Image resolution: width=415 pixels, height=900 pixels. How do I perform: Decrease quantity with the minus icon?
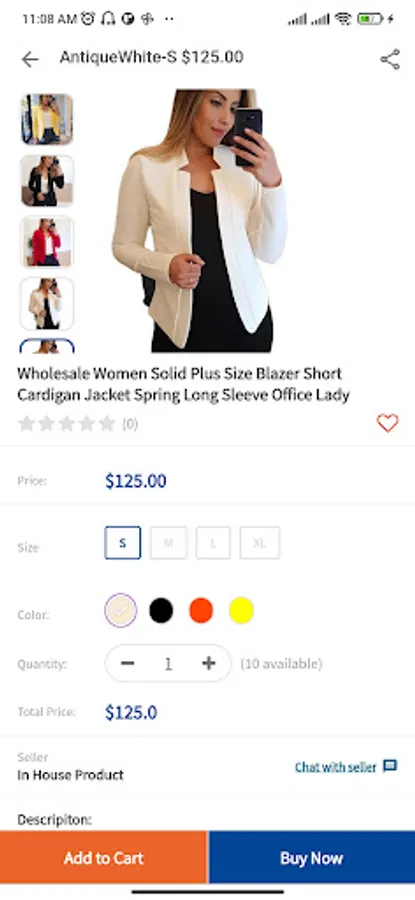pos(127,664)
